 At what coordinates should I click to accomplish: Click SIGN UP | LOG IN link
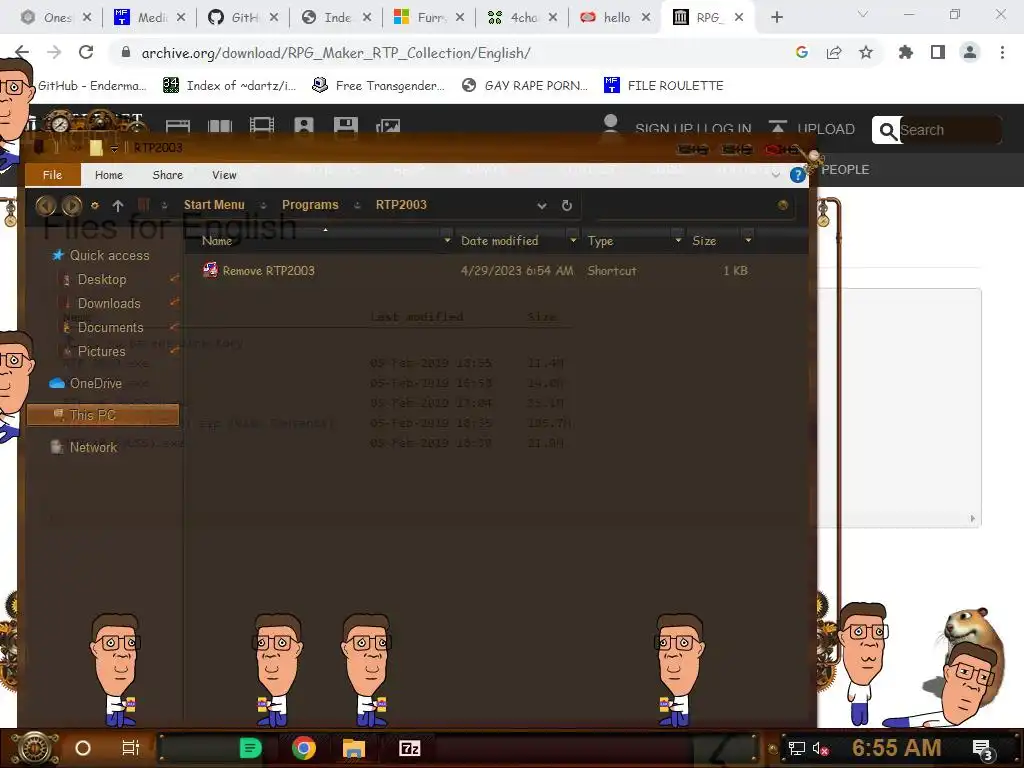[x=693, y=129]
